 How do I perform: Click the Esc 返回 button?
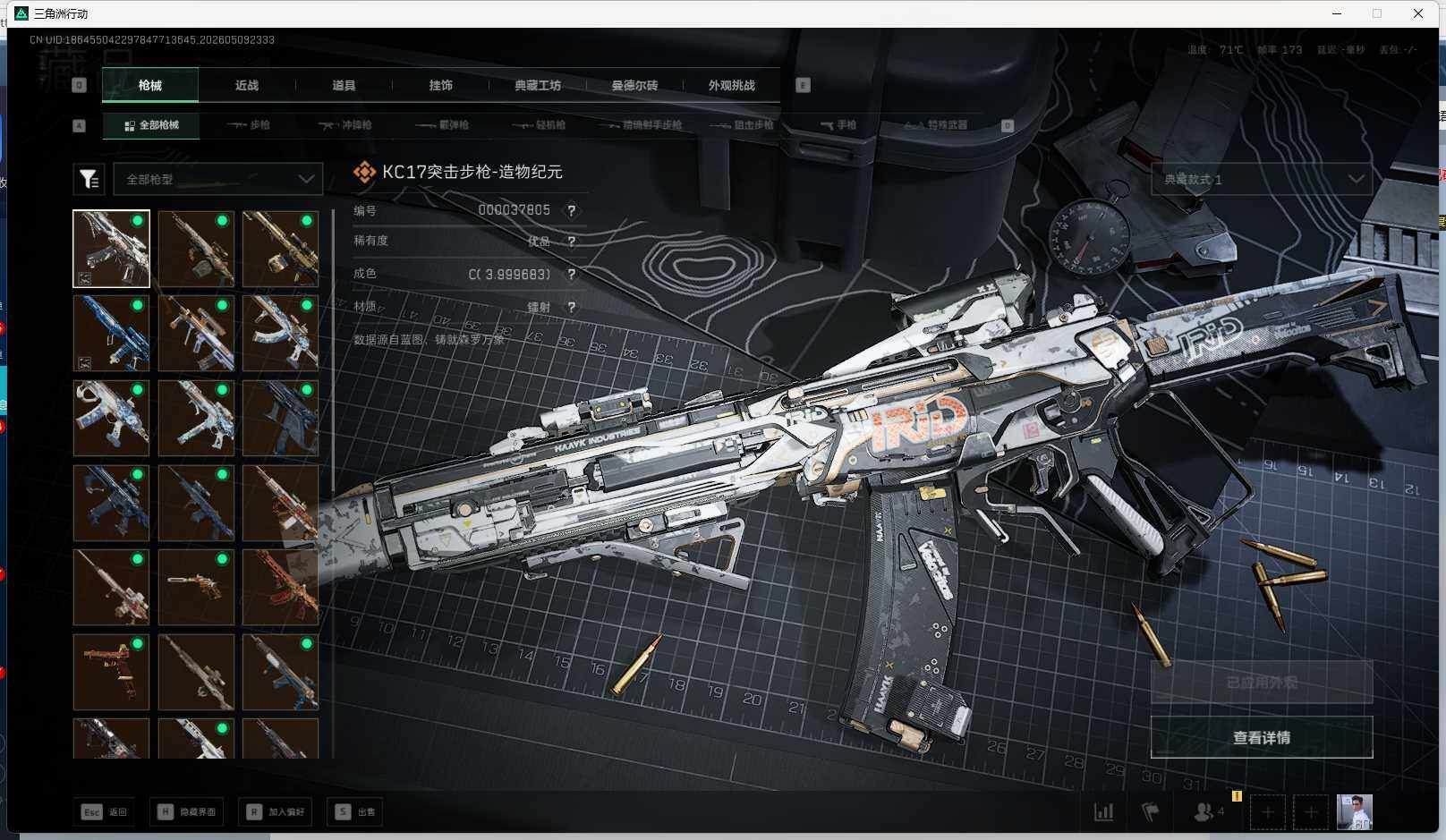point(105,812)
